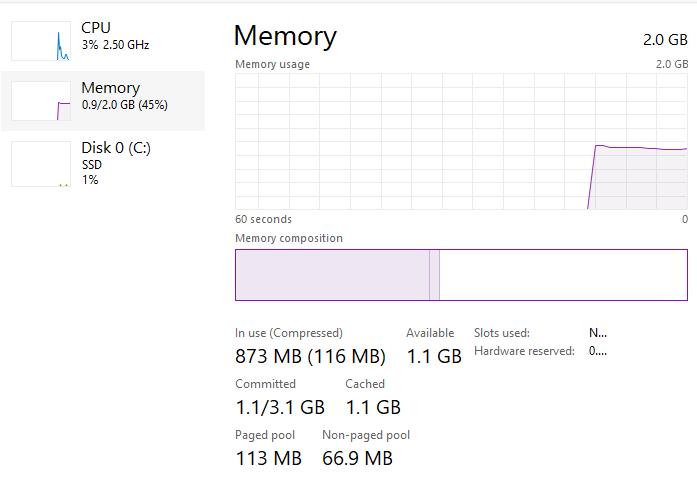The height and width of the screenshot is (481, 697).
Task: Select the CPU performance entry label
Action: click(96, 27)
